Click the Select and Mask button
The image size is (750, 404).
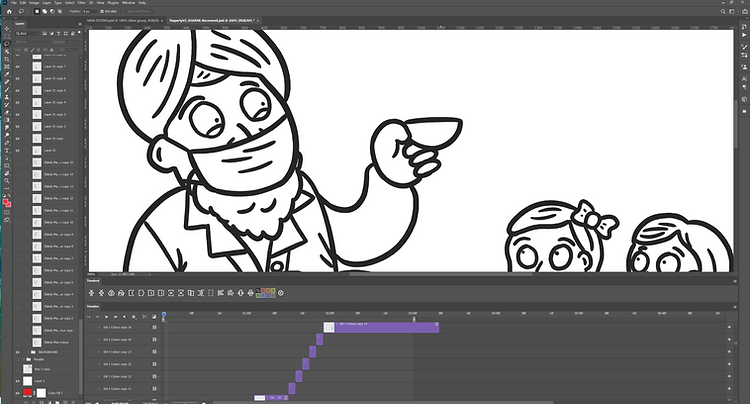point(139,11)
